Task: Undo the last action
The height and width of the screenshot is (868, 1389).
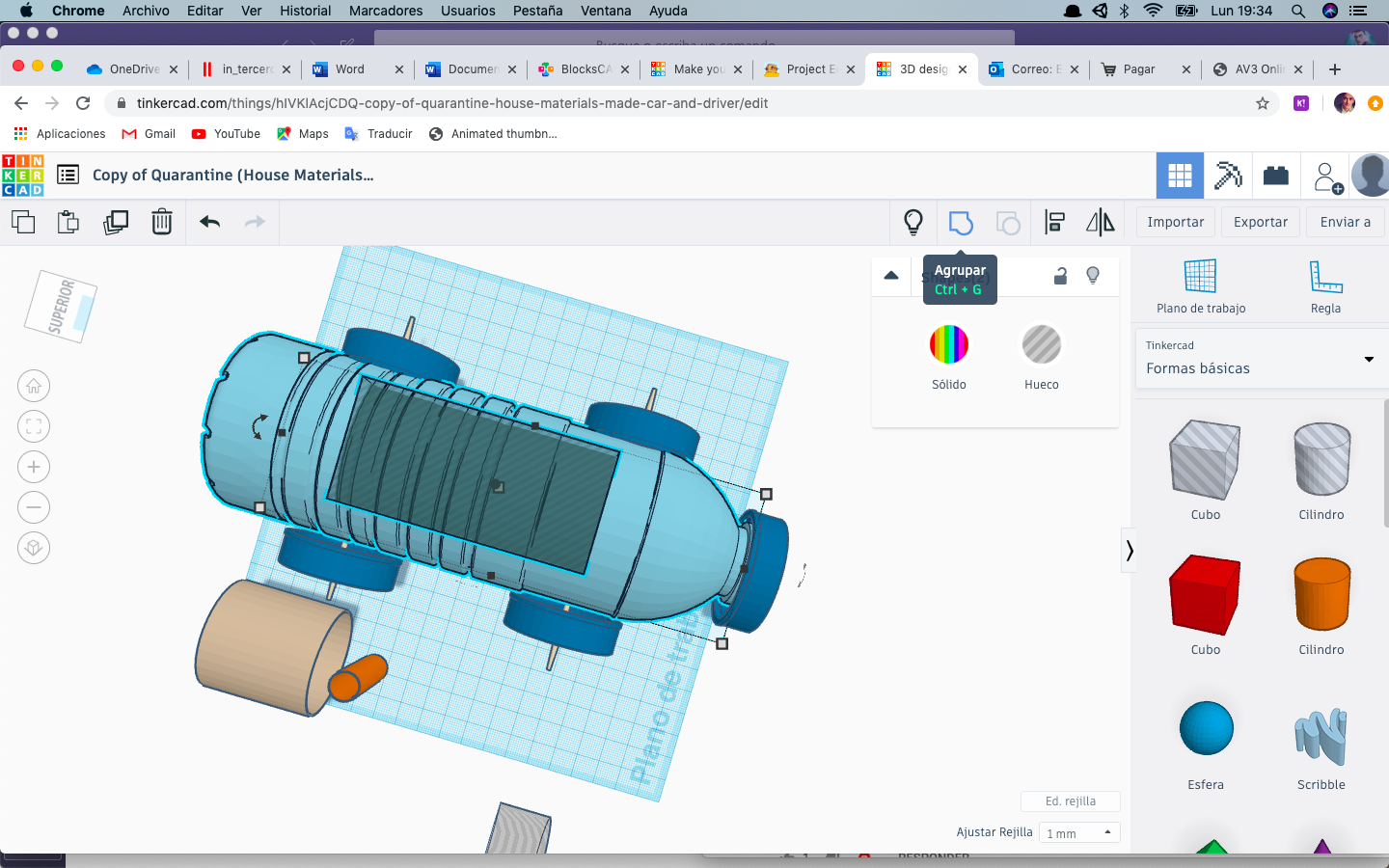Action: (210, 222)
